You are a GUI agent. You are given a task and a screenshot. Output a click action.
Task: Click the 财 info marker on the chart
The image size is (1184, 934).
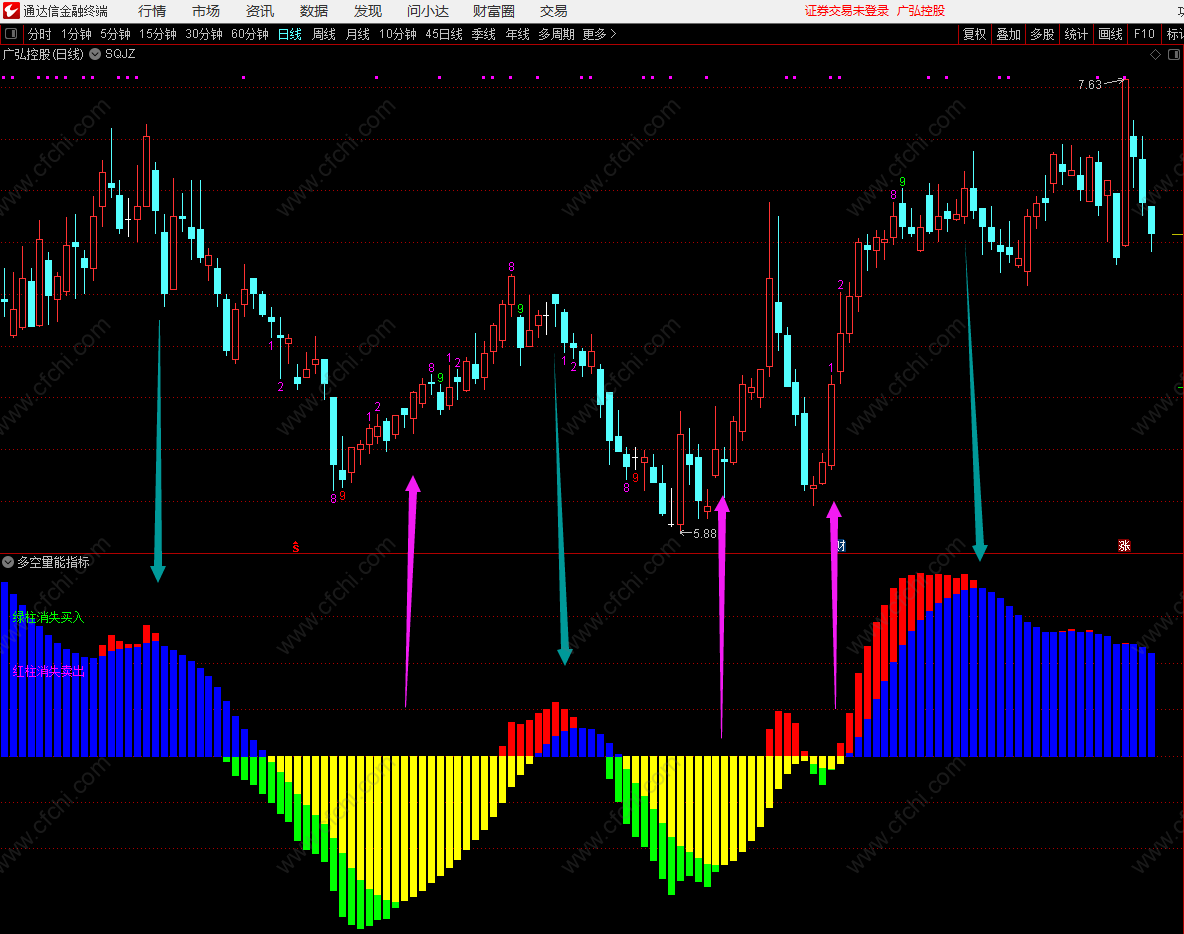840,545
